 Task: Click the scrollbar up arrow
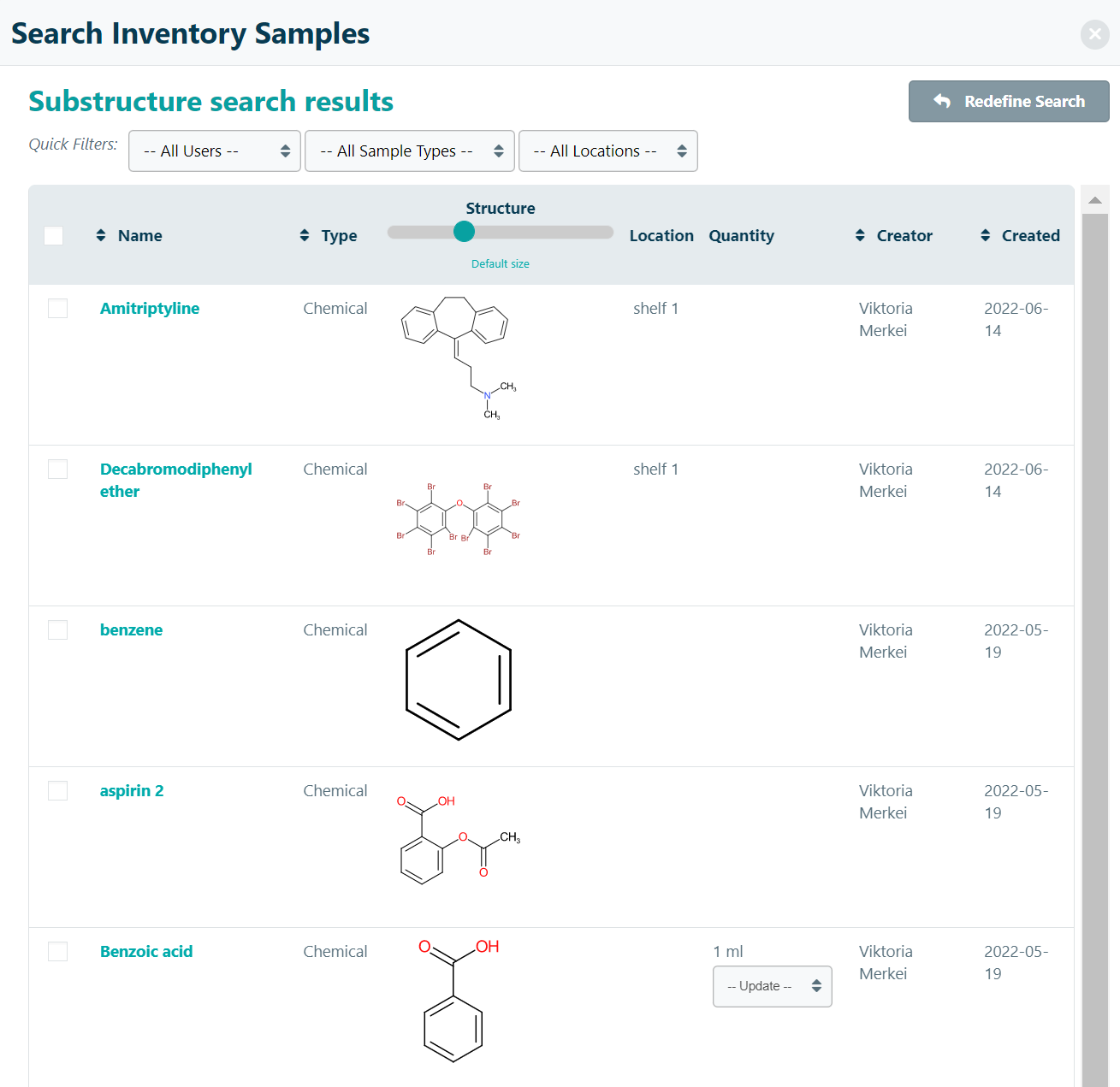pos(1094,201)
